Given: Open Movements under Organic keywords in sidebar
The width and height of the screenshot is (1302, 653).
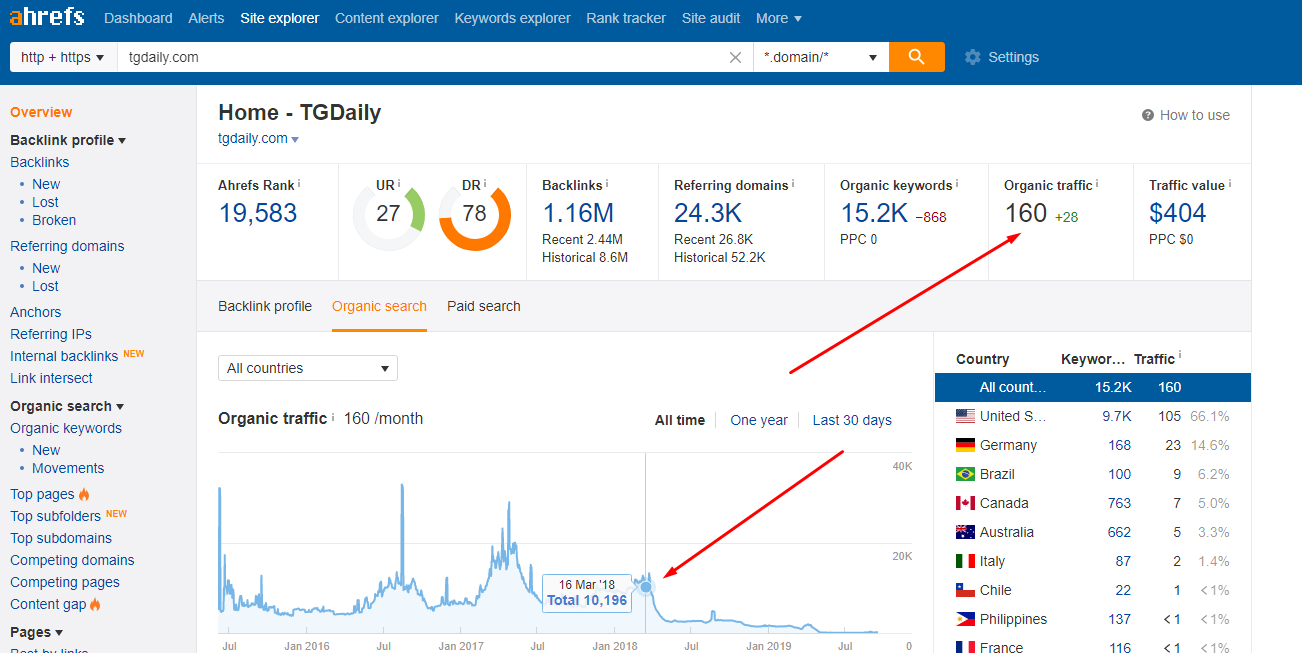Looking at the screenshot, I should click(x=68, y=468).
